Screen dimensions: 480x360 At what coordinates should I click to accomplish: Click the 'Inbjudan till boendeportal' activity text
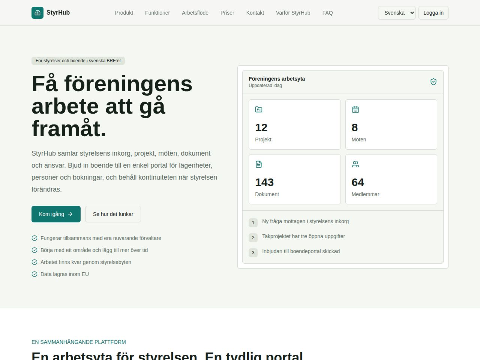tap(301, 251)
